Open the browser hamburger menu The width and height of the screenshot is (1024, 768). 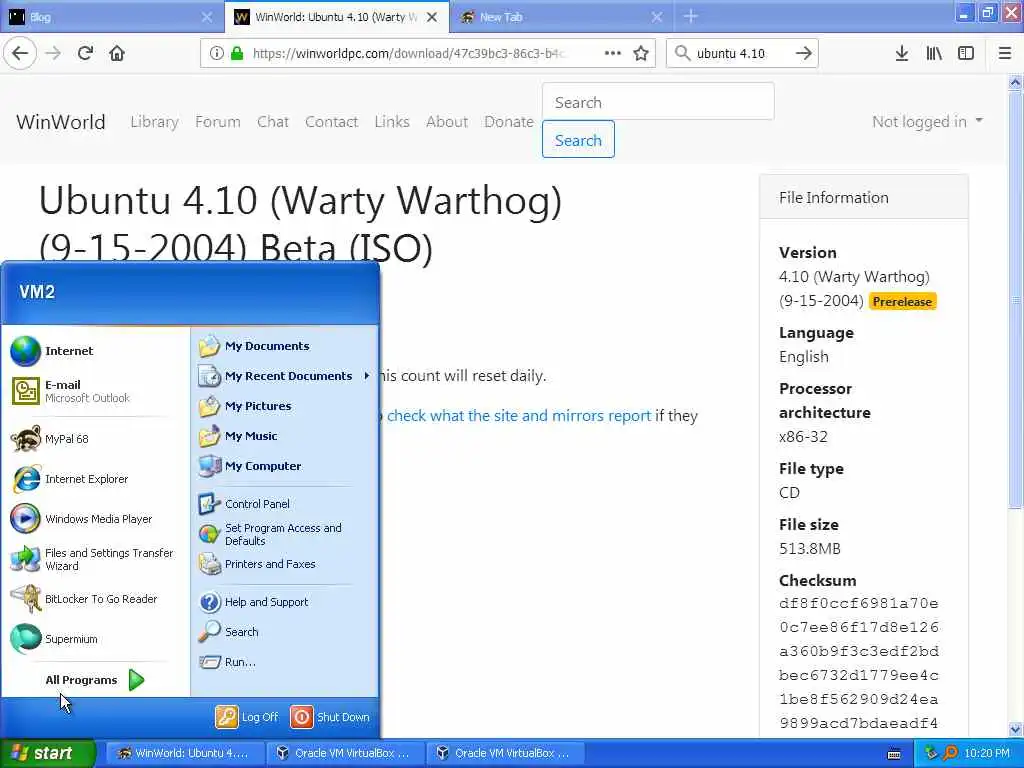tap(1005, 53)
